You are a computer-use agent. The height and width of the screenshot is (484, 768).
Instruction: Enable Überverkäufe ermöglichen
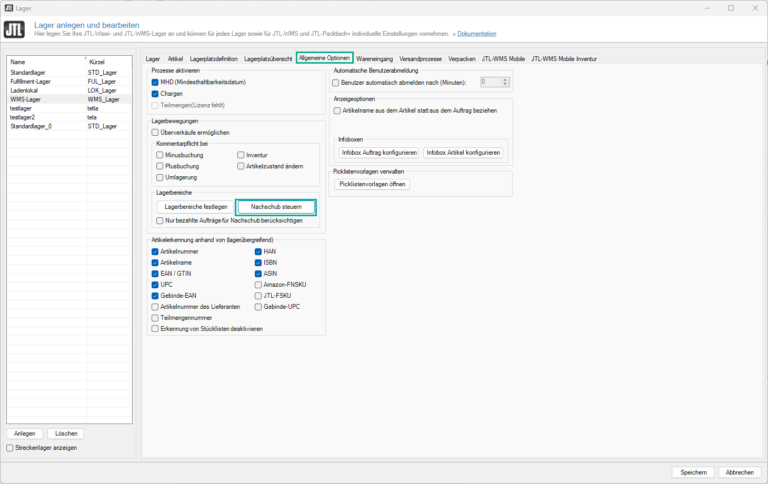pos(155,132)
